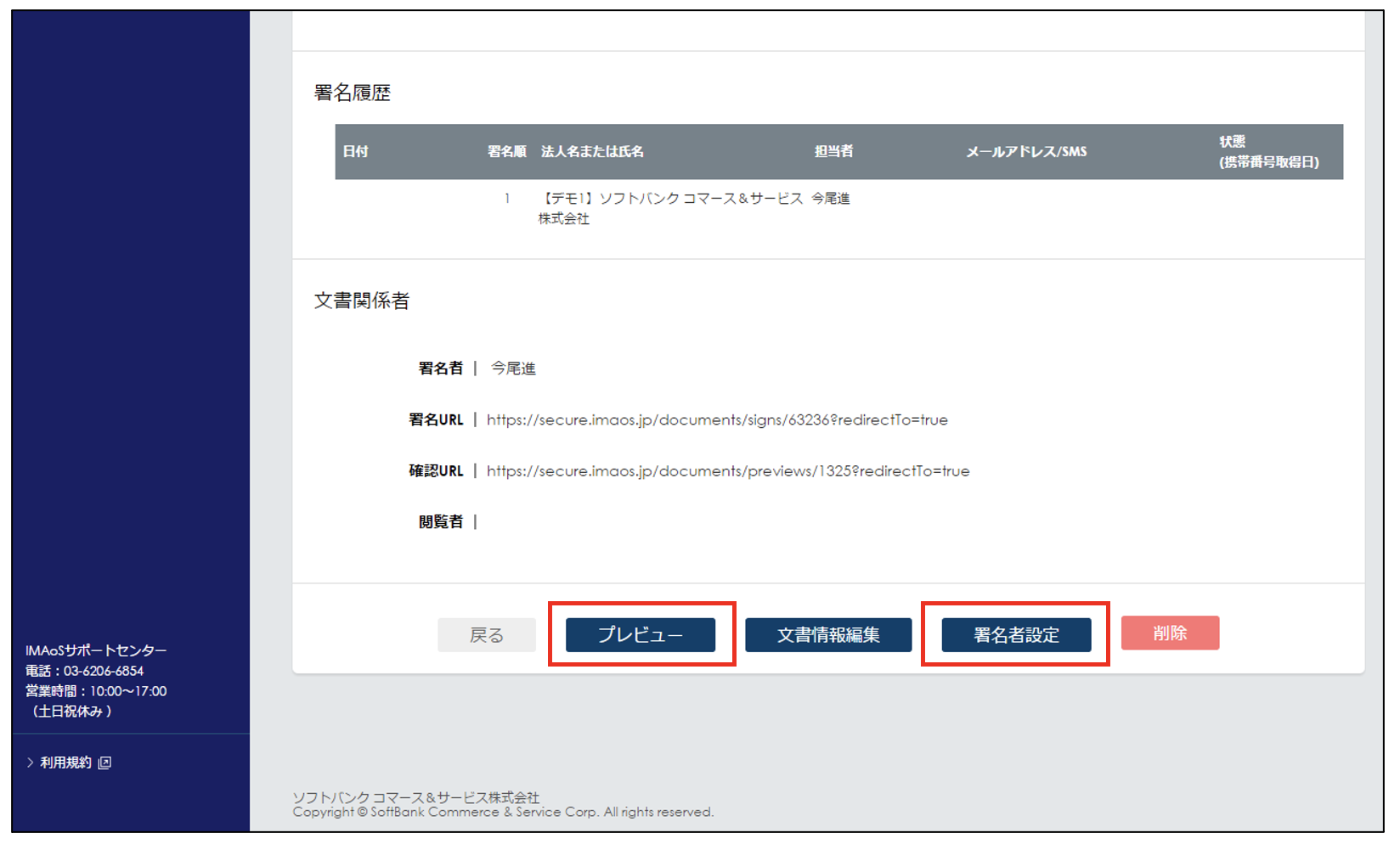The height and width of the screenshot is (844, 1400).
Task: Select the 文書関係者 section heading
Action: [x=362, y=301]
